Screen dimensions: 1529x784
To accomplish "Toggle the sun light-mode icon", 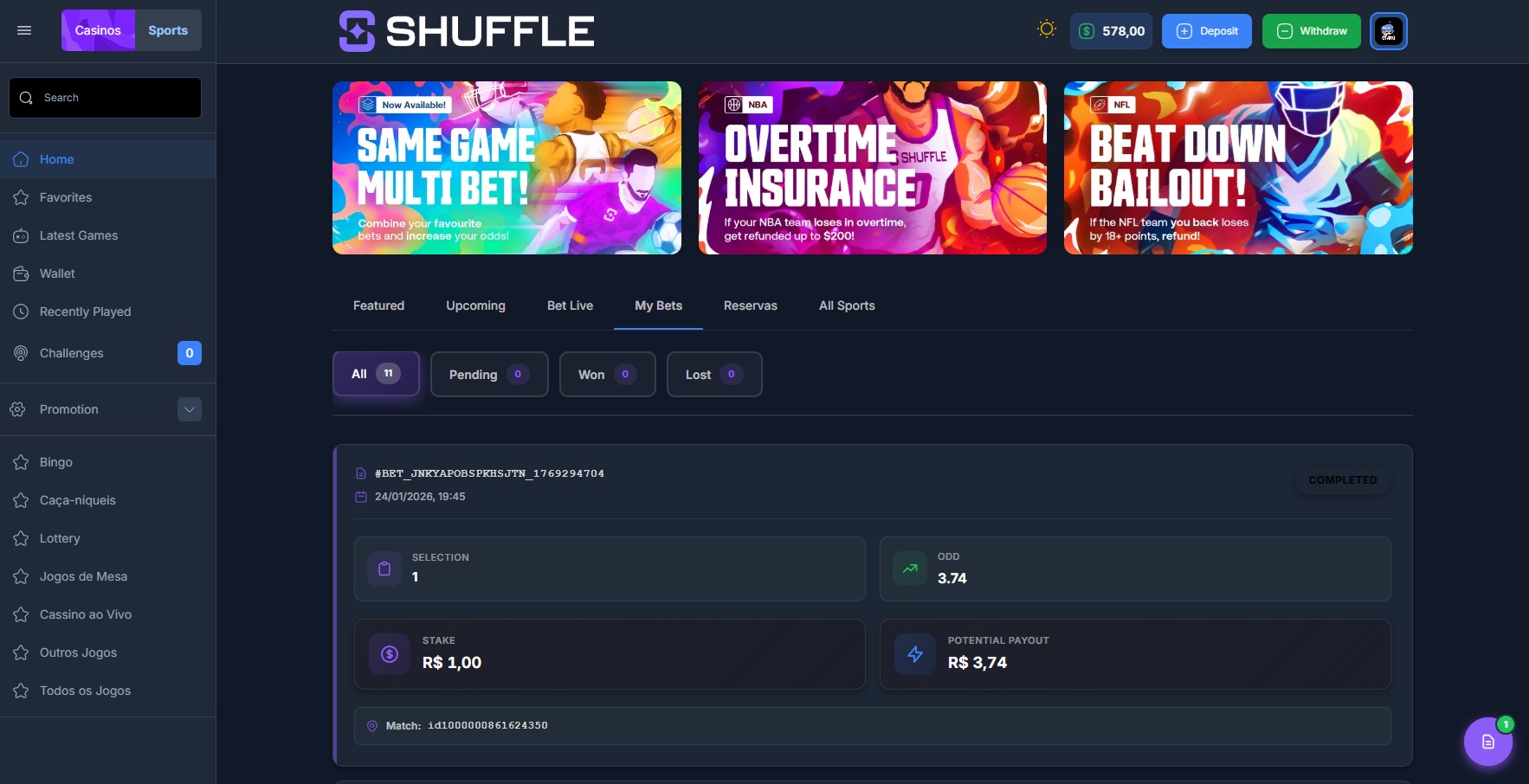I will pyautogui.click(x=1046, y=29).
